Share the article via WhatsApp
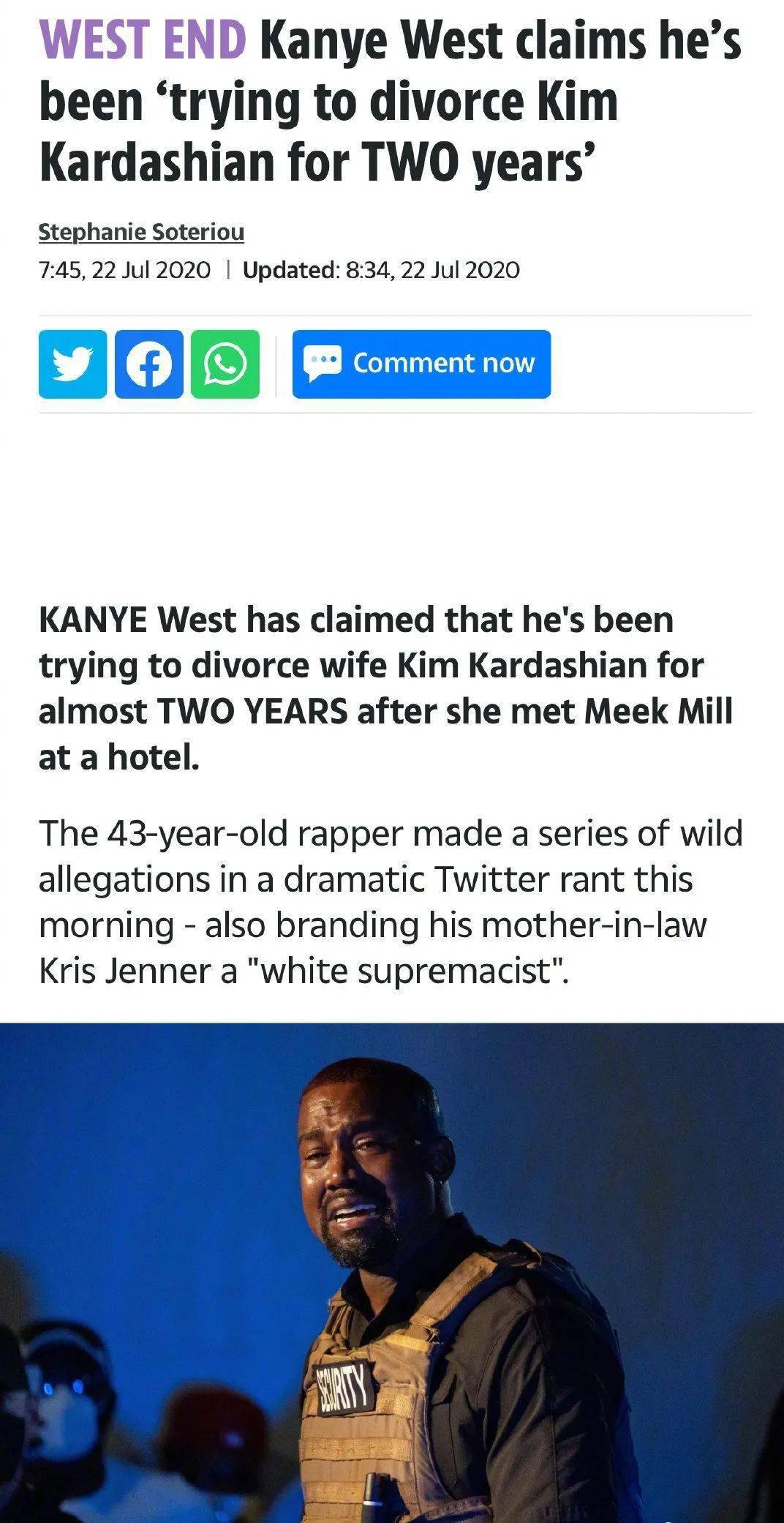The height and width of the screenshot is (1523, 784). pyautogui.click(x=225, y=364)
